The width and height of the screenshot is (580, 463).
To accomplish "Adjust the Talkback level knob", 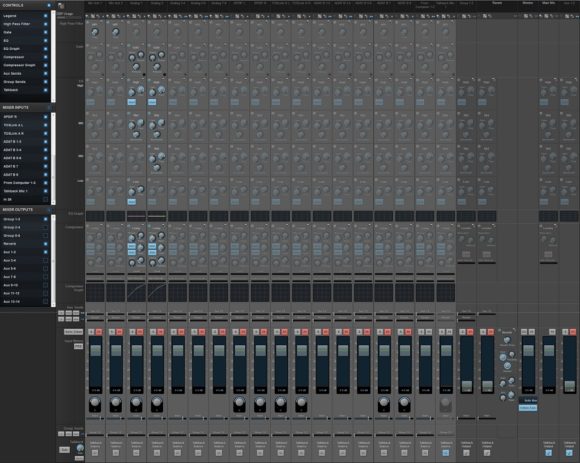I will point(80,448).
